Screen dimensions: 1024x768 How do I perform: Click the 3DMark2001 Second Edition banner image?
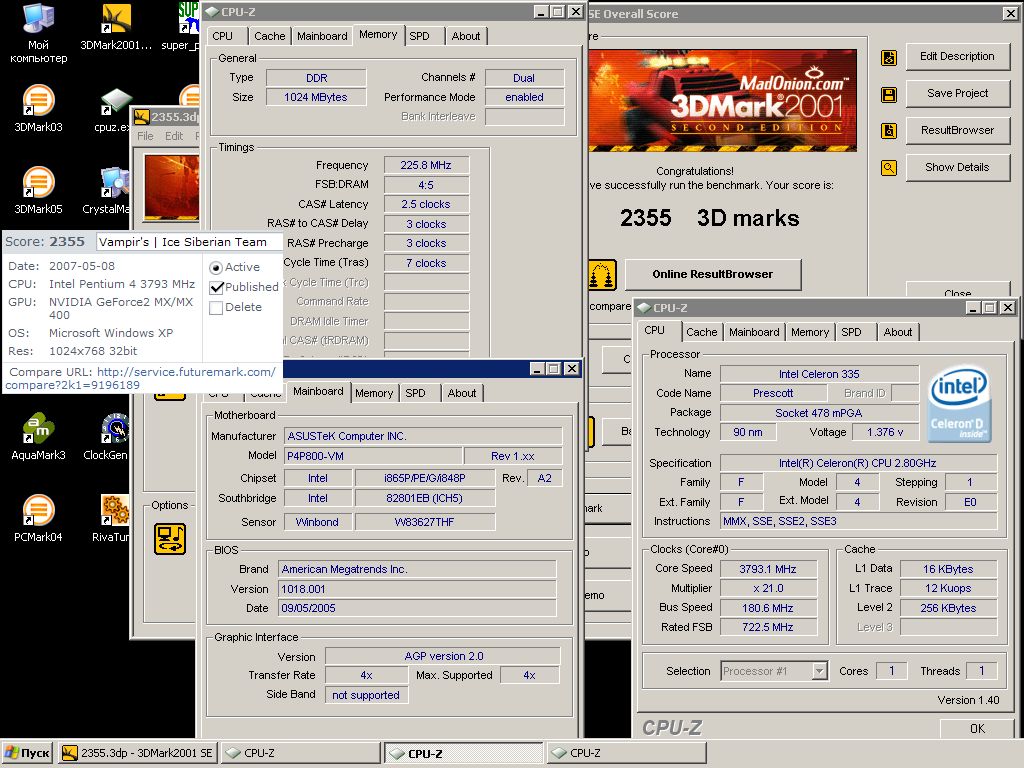(x=722, y=100)
